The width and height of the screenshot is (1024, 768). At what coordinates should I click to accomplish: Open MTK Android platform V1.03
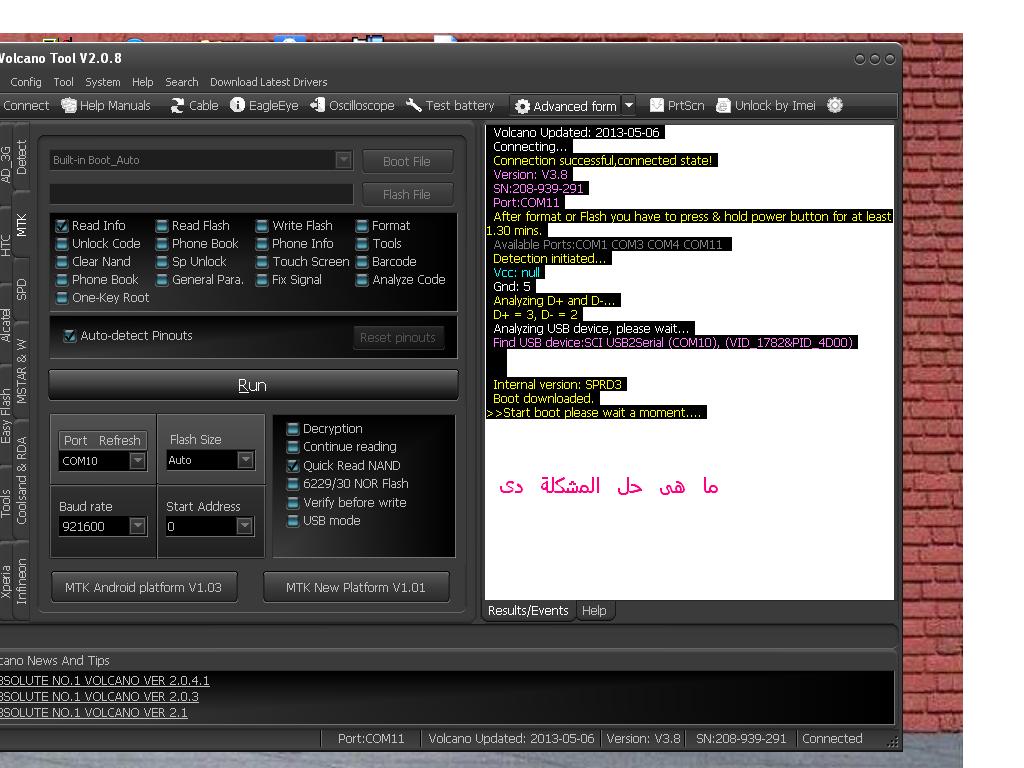144,587
